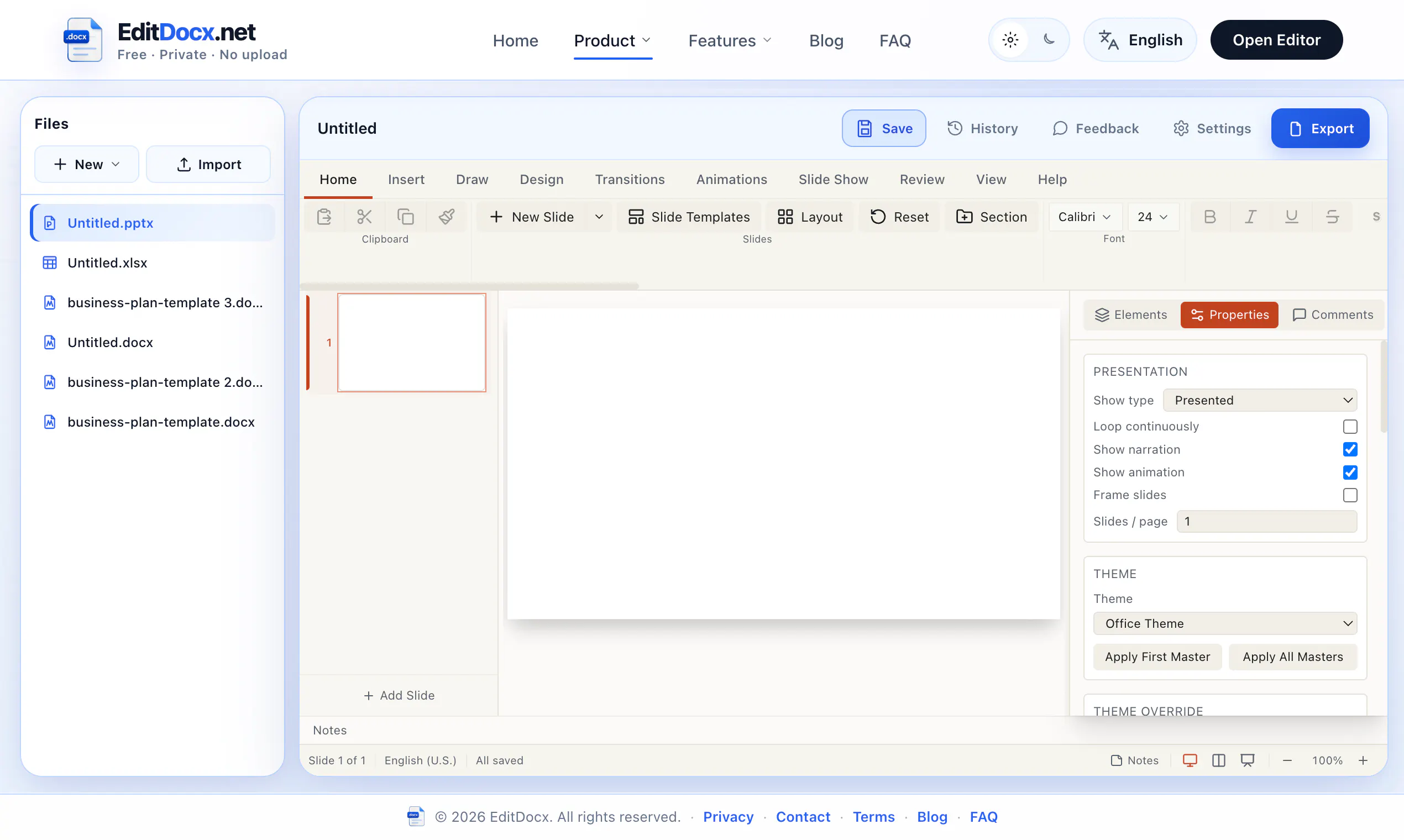The width and height of the screenshot is (1404, 840).
Task: Start presenter view icon in status bar
Action: tap(1247, 760)
